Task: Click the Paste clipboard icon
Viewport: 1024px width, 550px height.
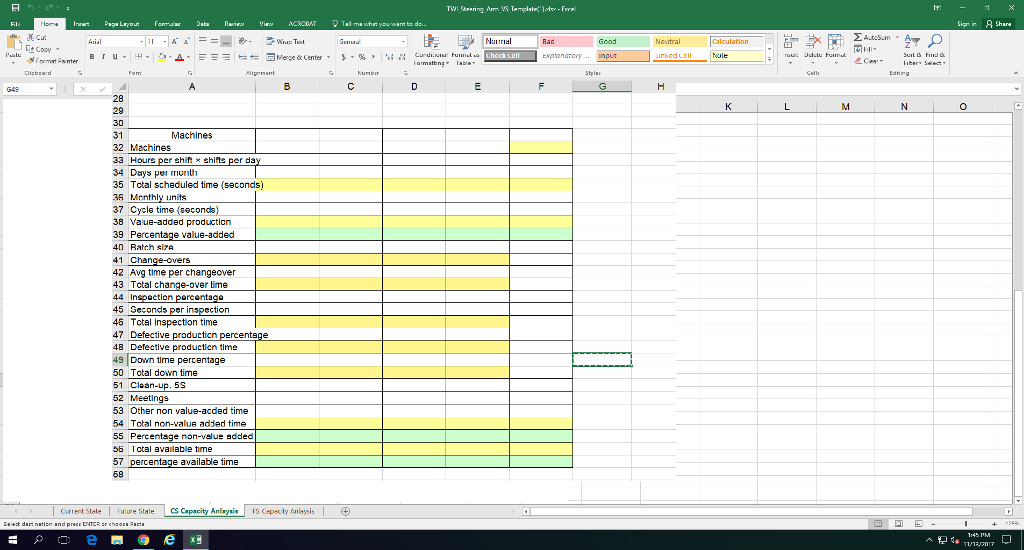Action: point(13,44)
